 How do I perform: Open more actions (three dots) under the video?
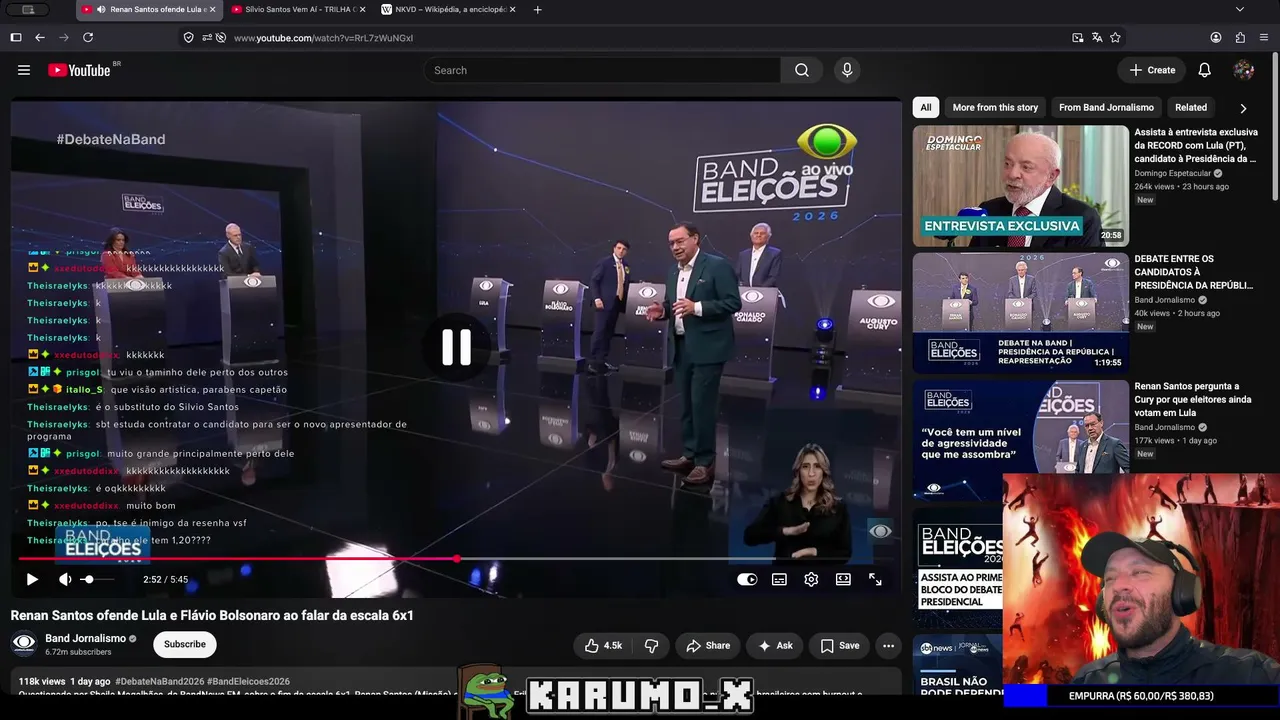click(x=888, y=646)
